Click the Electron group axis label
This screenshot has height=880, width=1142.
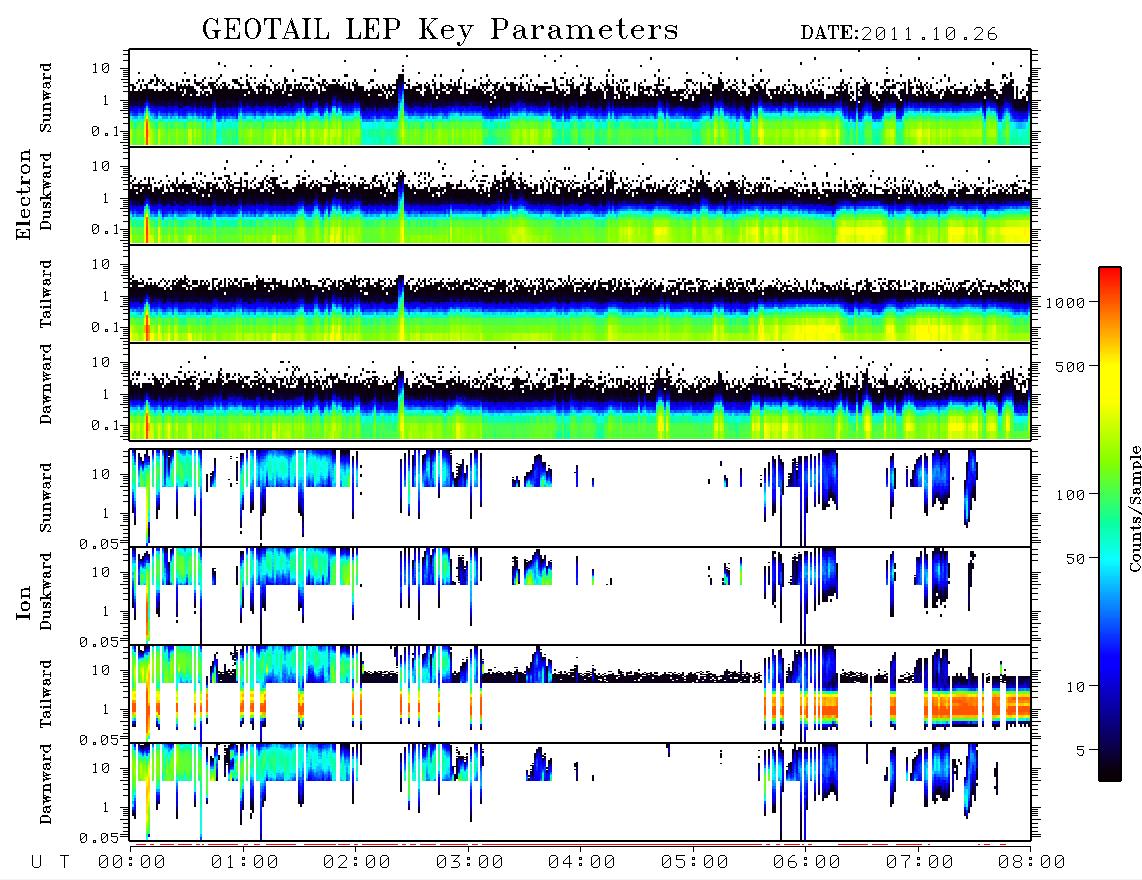[x=24, y=195]
